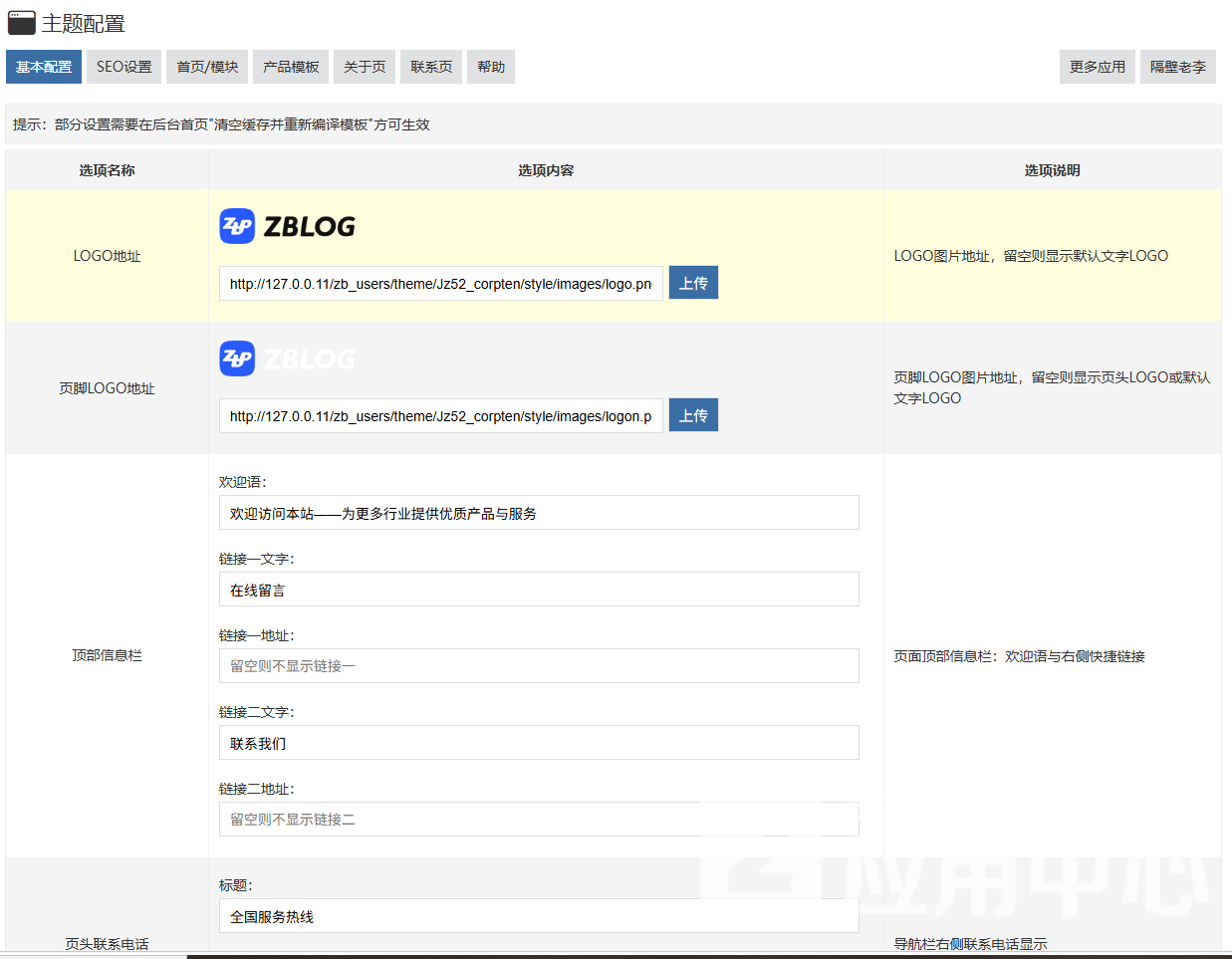1232x959 pixels.
Task: Click the 链接一文字: field label
Action: point(257,559)
